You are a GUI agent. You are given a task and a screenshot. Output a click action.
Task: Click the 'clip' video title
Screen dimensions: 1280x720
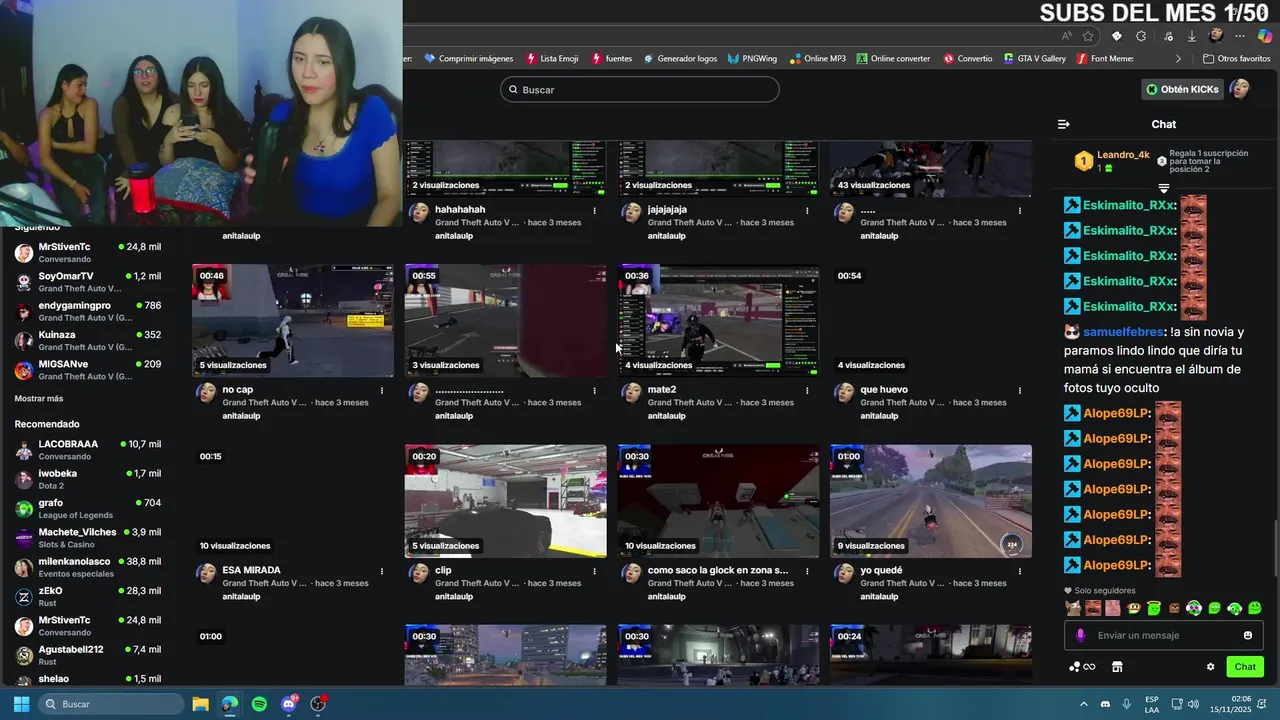point(443,571)
